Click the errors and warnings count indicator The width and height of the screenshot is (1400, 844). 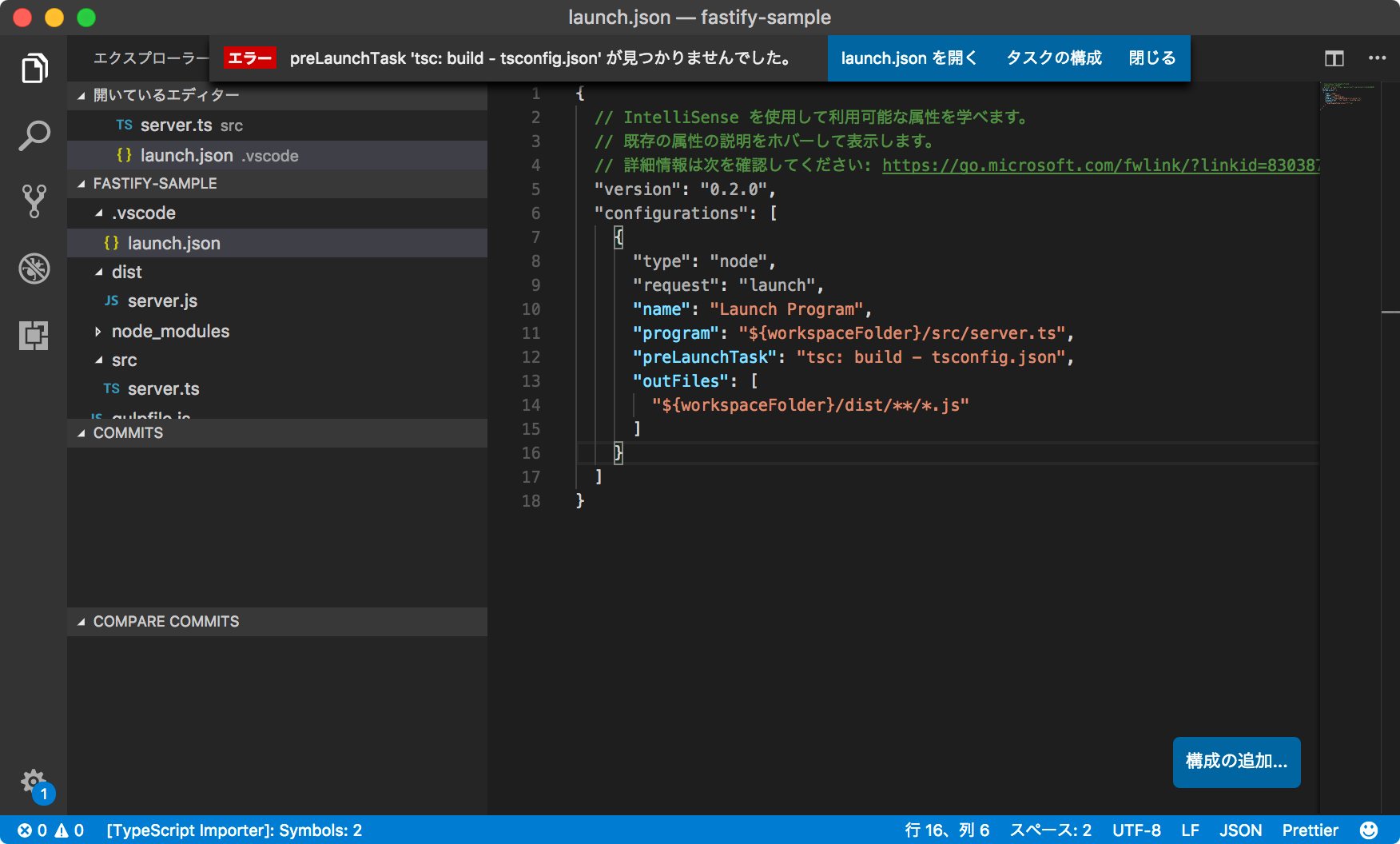click(50, 830)
